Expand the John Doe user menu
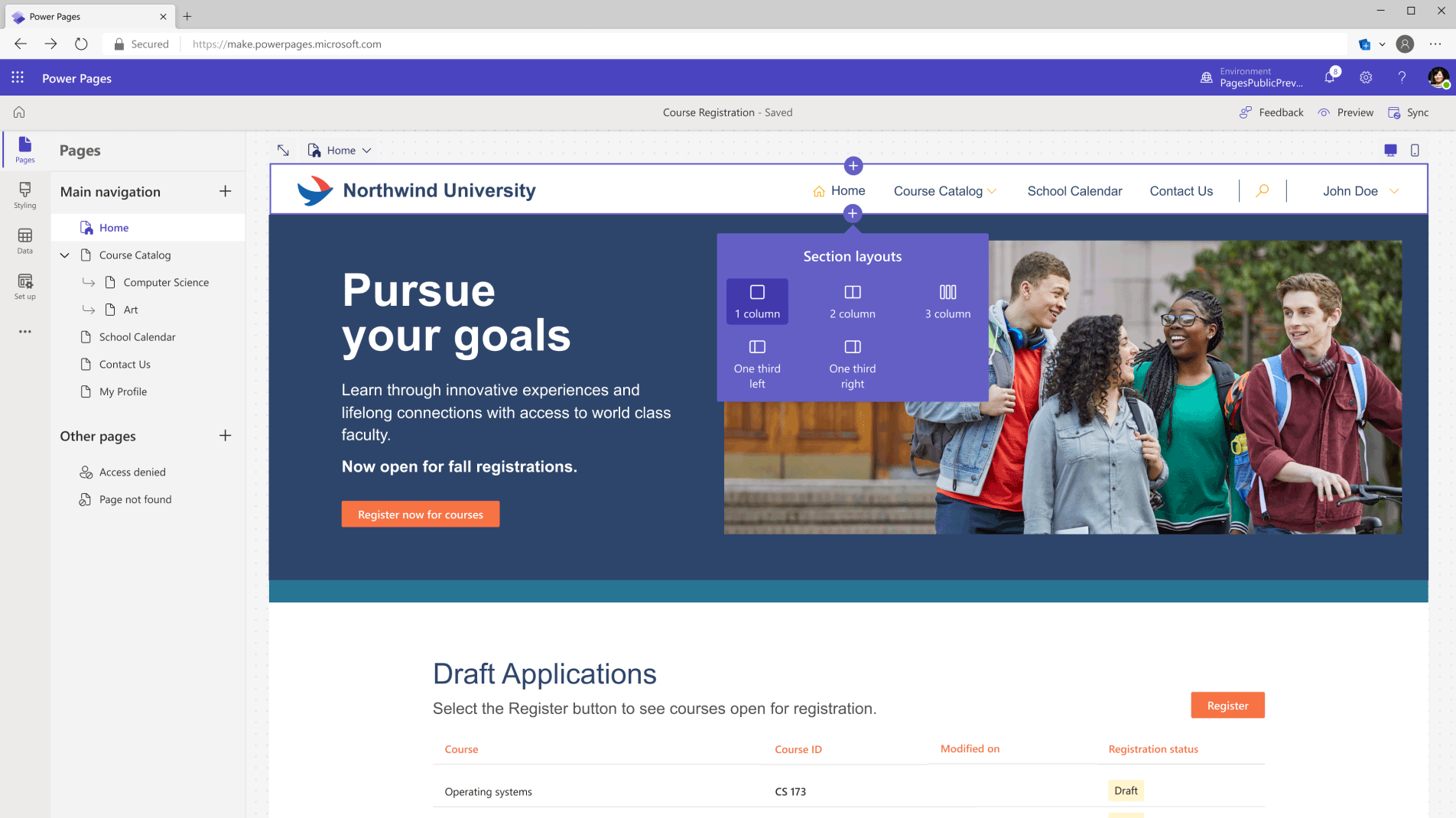The width and height of the screenshot is (1456, 818). (1361, 191)
